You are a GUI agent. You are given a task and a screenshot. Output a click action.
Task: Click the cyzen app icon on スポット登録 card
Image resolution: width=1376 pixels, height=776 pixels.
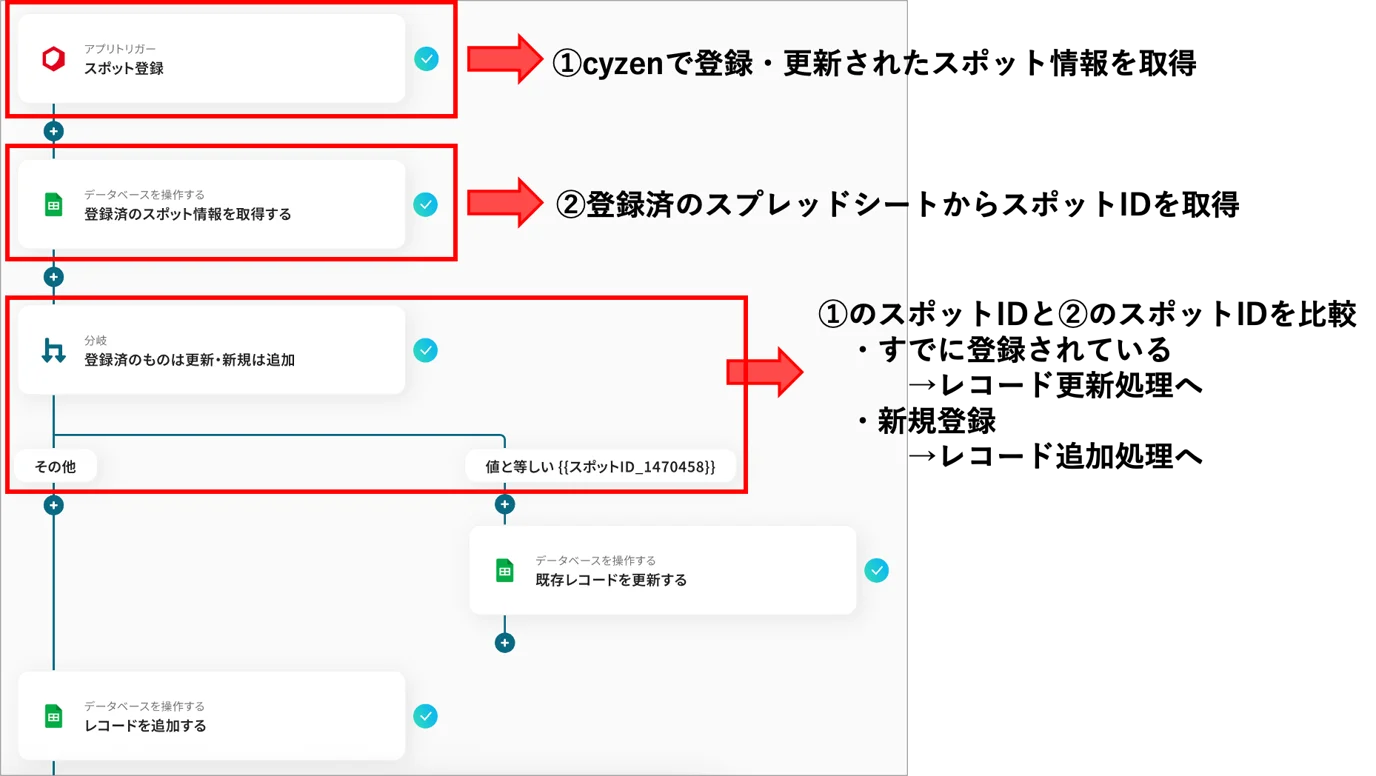pyautogui.click(x=54, y=59)
